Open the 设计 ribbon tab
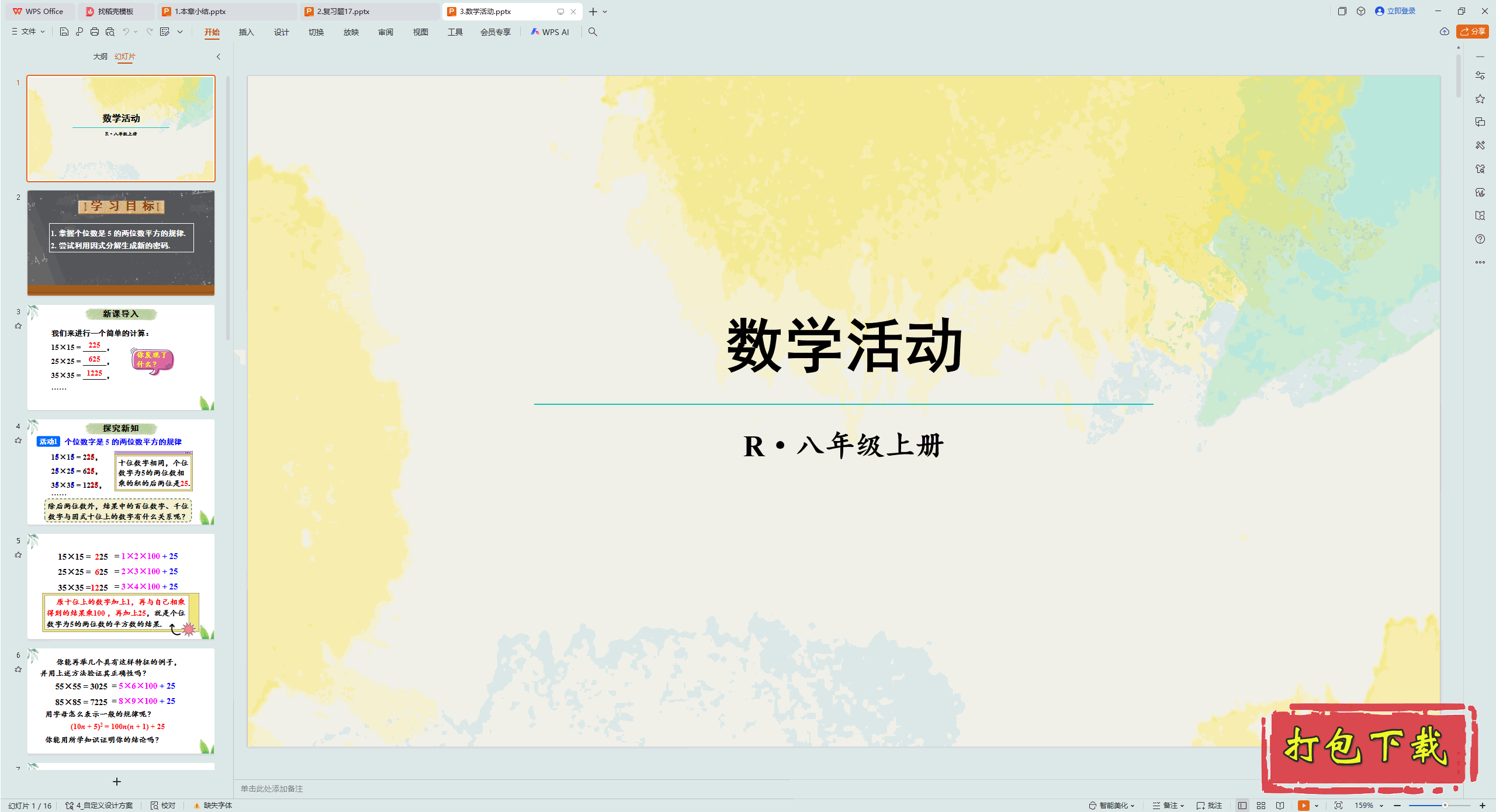This screenshot has width=1496, height=812. [x=282, y=32]
